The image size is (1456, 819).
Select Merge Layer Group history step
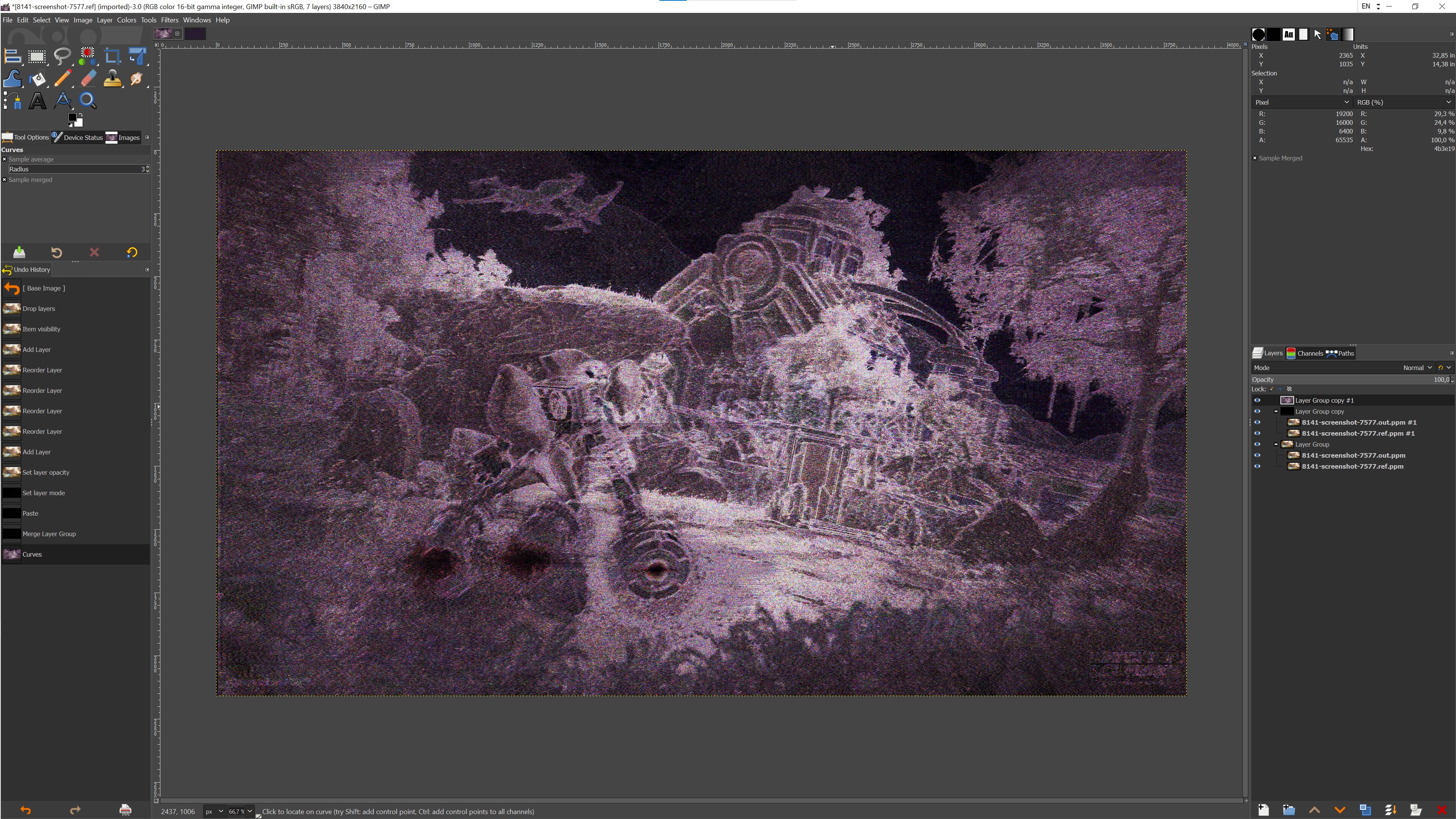[49, 533]
